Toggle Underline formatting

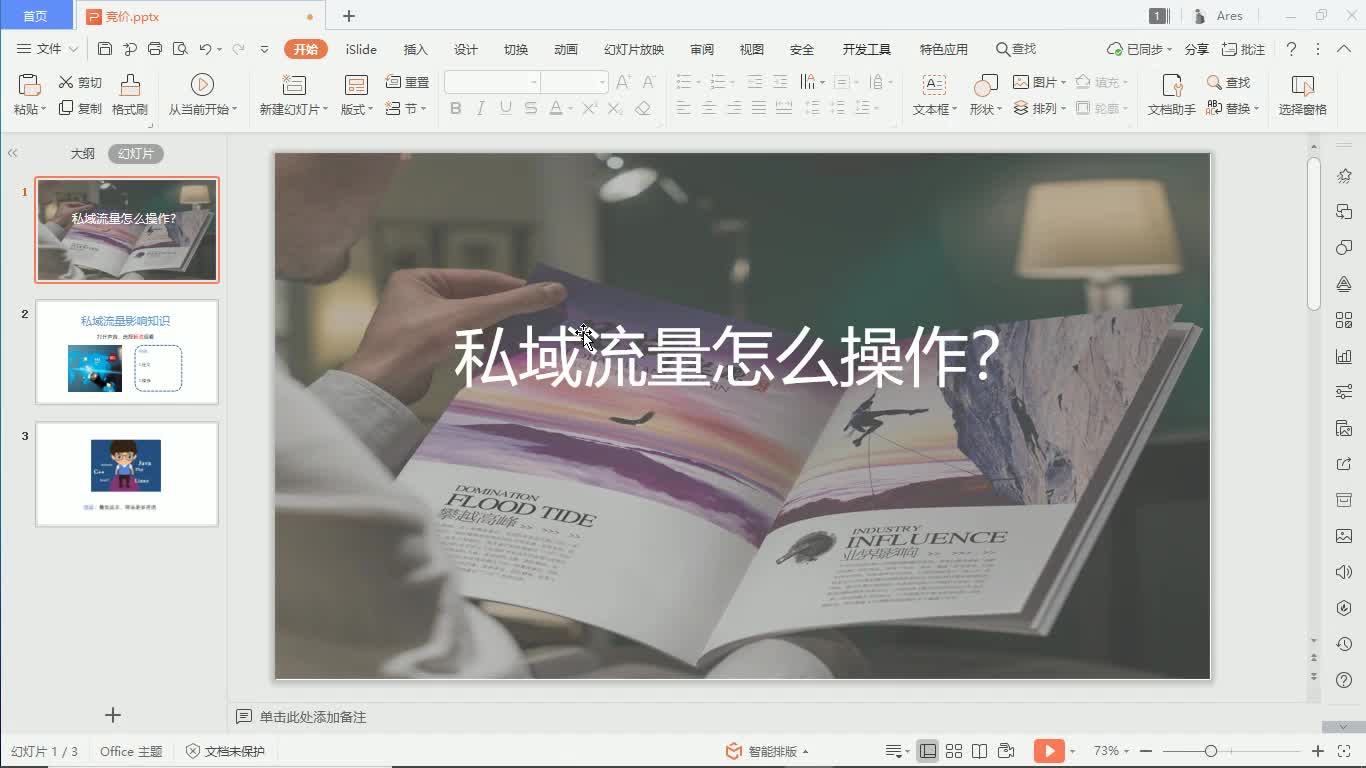[x=506, y=108]
